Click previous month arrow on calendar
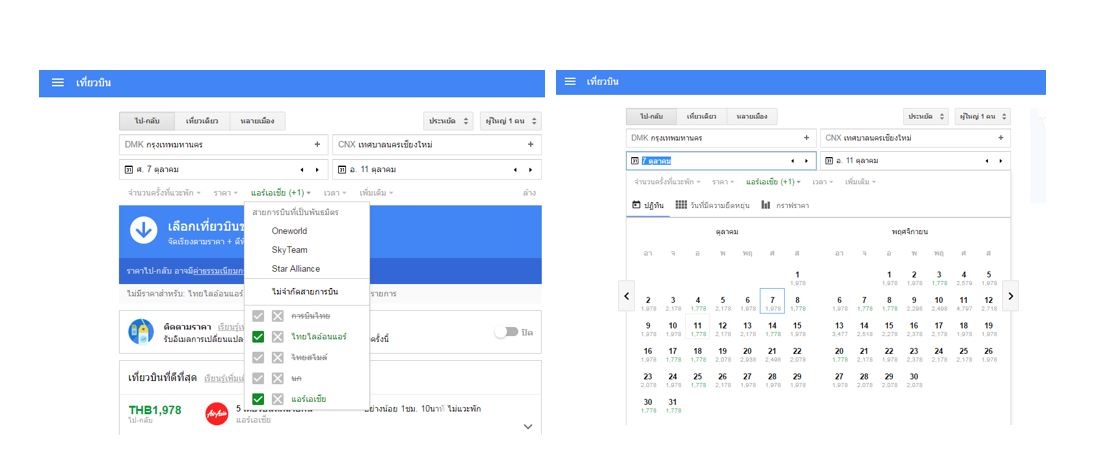The width and height of the screenshot is (1103, 475). coord(627,295)
